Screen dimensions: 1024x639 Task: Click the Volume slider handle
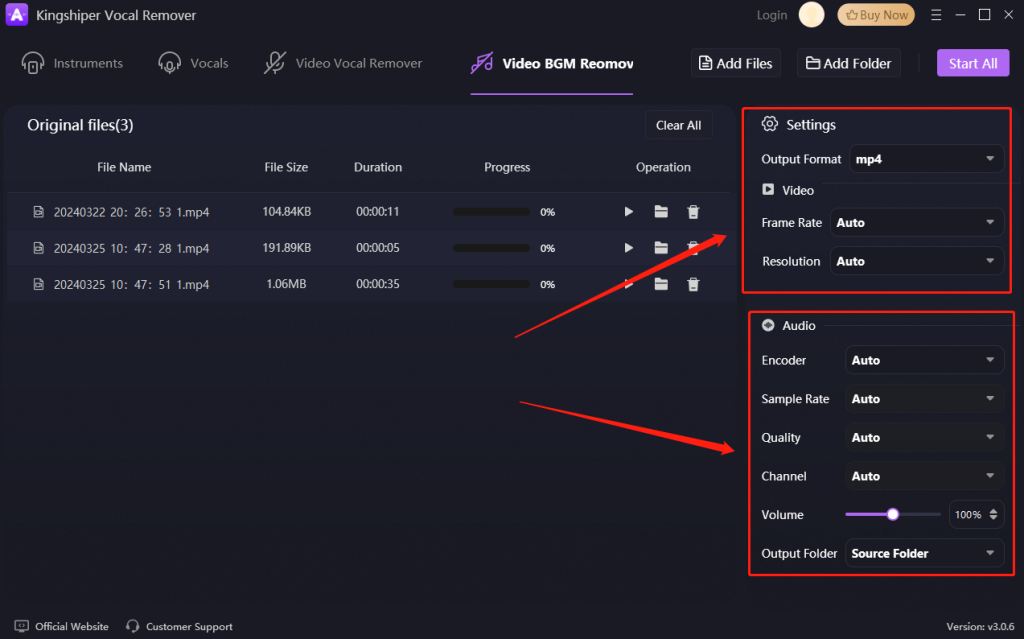tap(893, 514)
